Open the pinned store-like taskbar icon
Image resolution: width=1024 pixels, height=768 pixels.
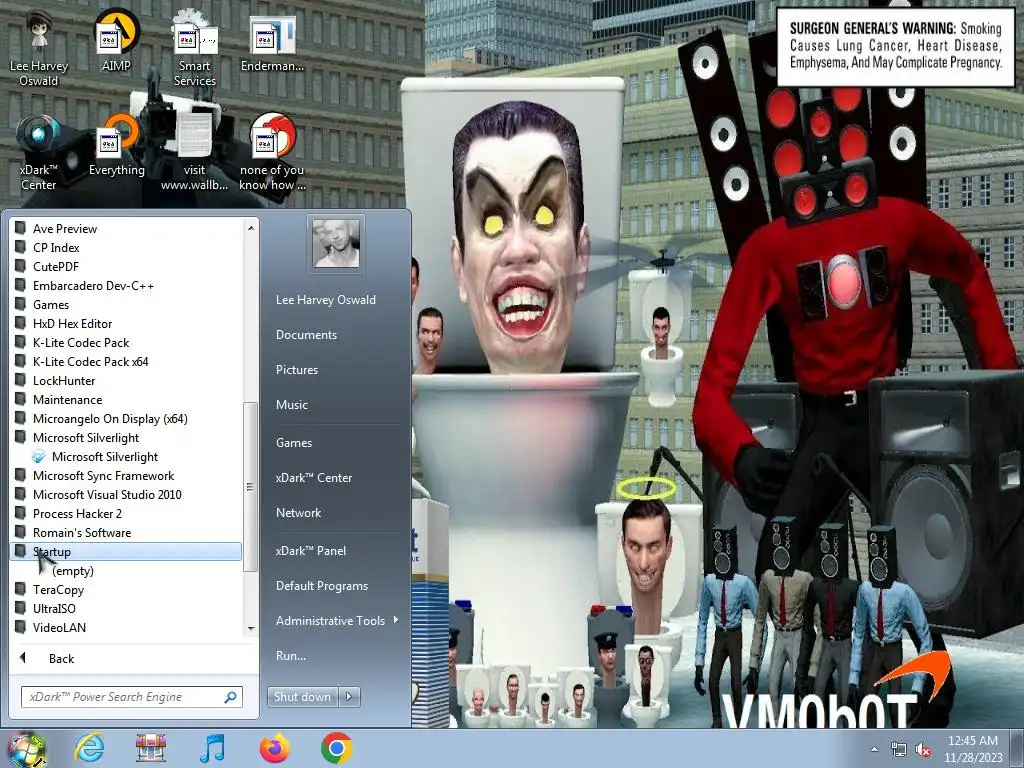coord(150,748)
